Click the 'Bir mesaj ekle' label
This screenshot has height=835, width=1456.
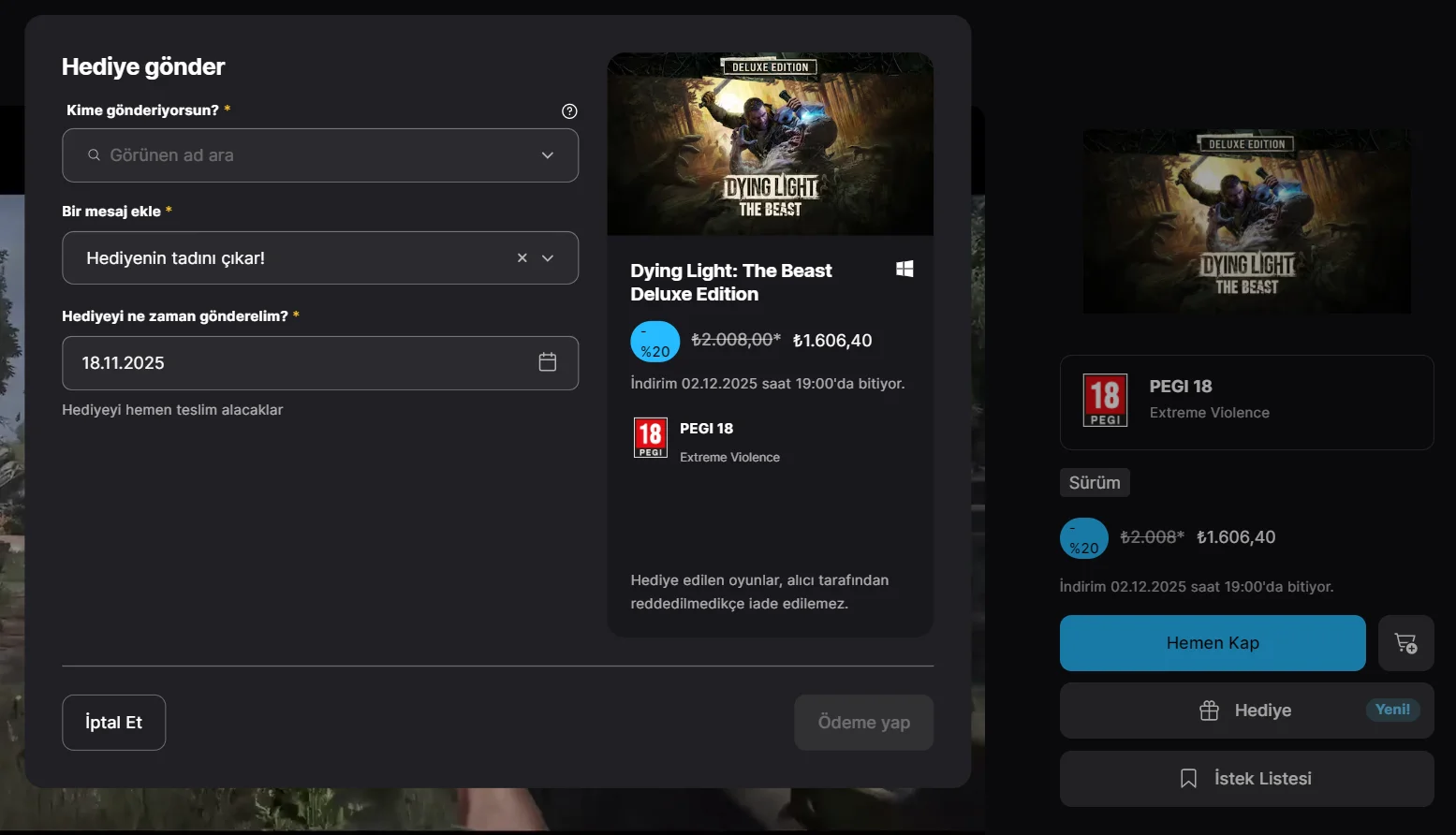pyautogui.click(x=111, y=212)
